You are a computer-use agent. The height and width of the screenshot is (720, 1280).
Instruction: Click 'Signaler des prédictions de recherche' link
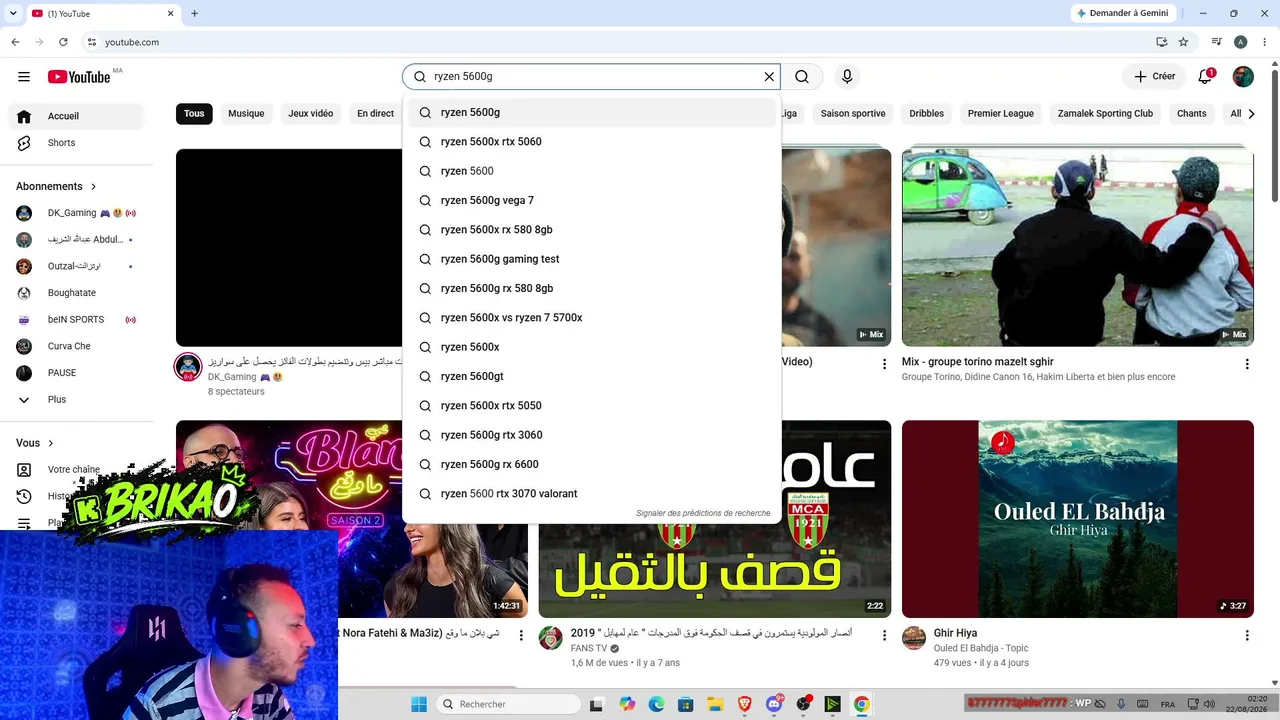click(x=703, y=513)
